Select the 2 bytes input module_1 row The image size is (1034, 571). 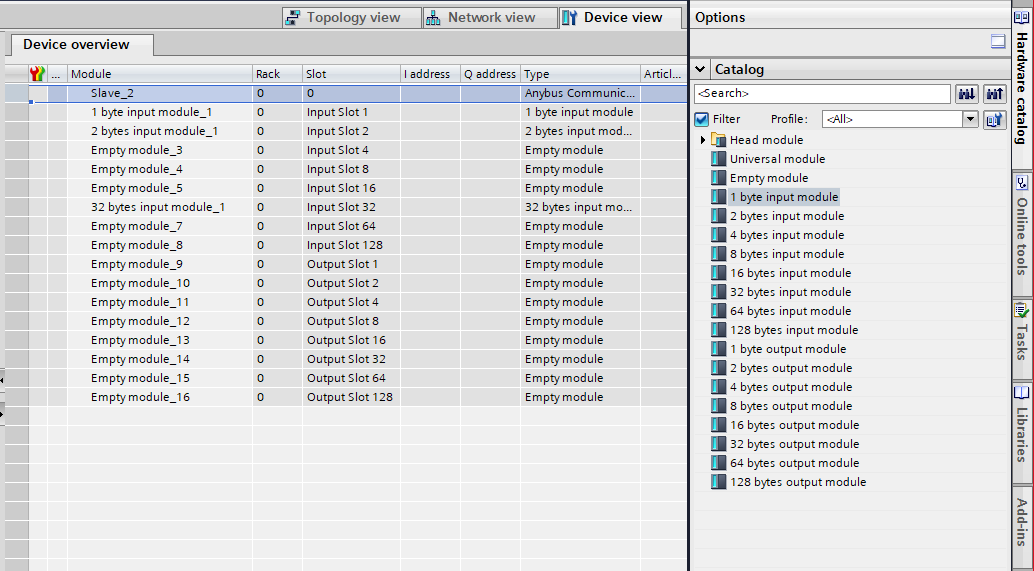[346, 131]
